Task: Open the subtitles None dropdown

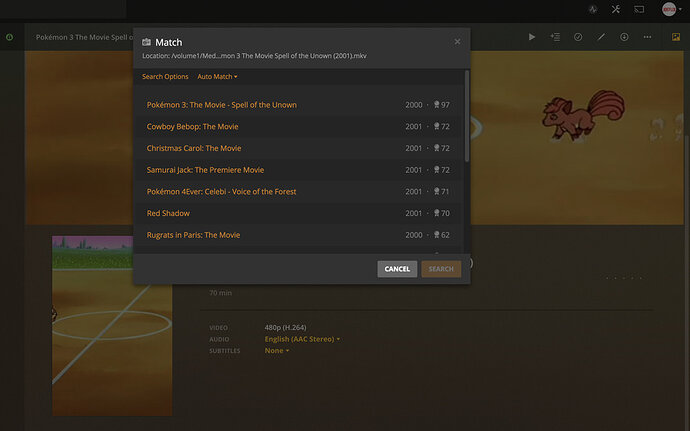Action: tap(277, 350)
